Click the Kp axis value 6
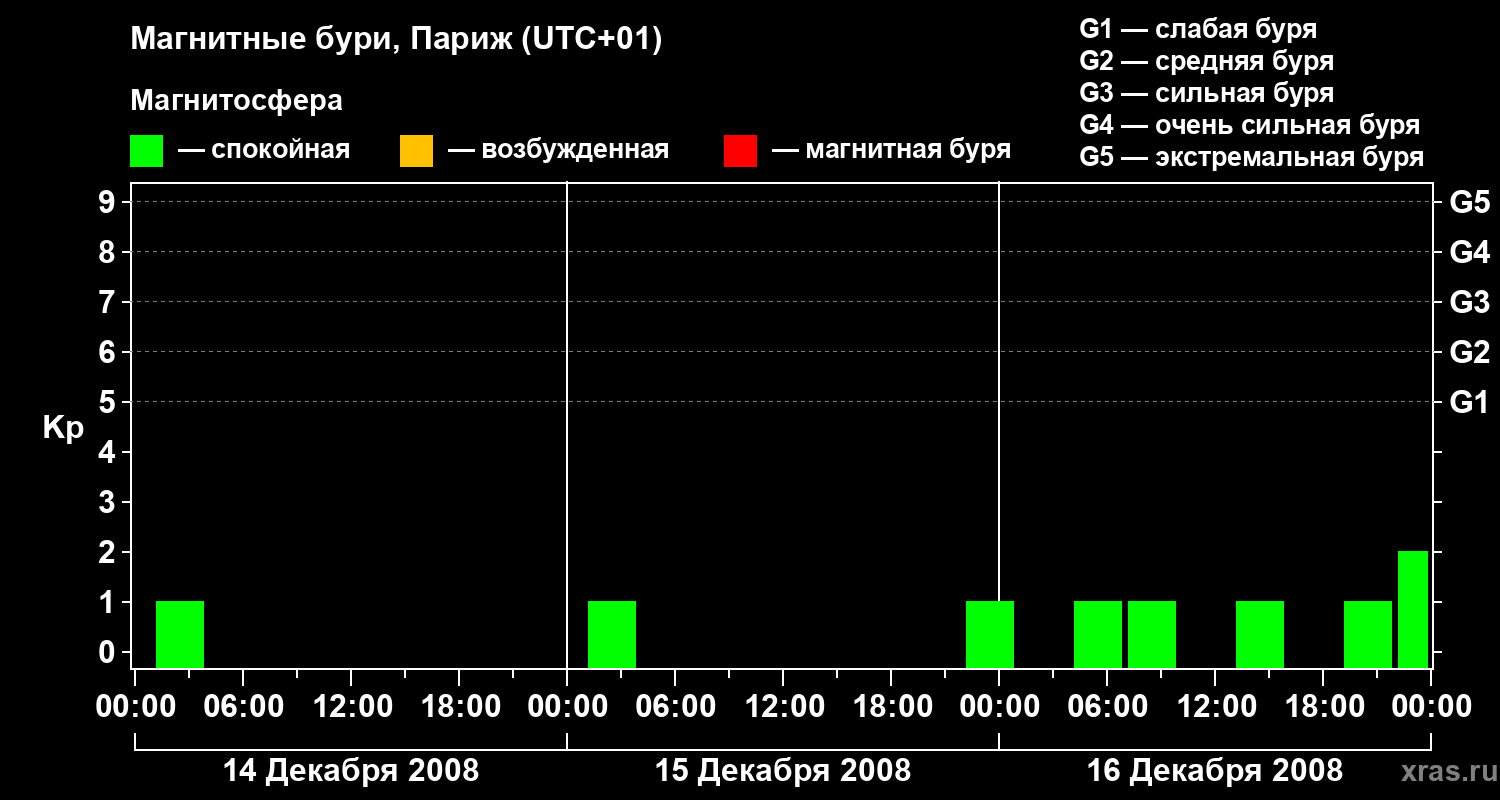The height and width of the screenshot is (800, 1500). (109, 352)
